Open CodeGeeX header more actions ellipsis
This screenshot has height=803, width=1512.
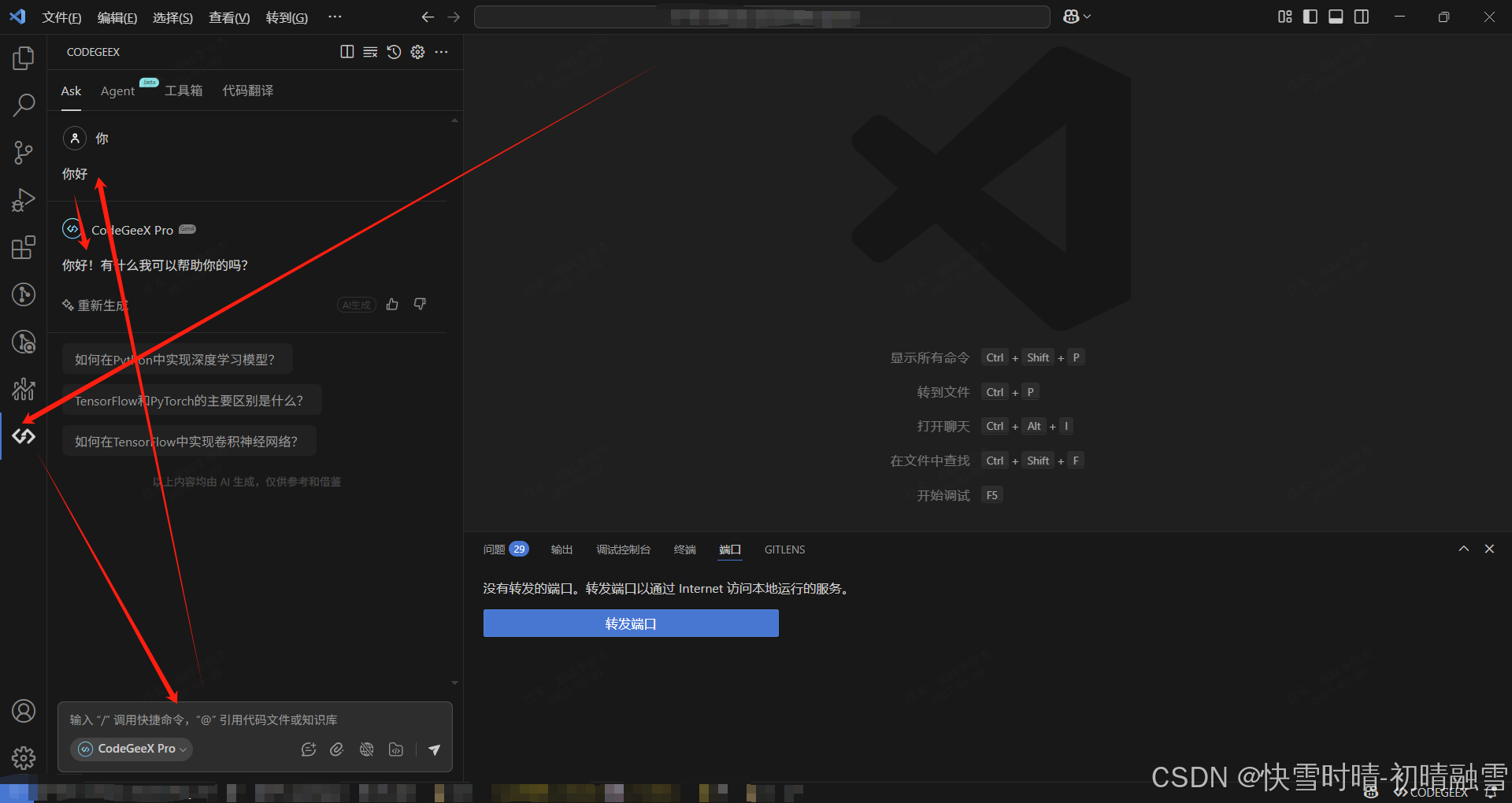[x=441, y=52]
